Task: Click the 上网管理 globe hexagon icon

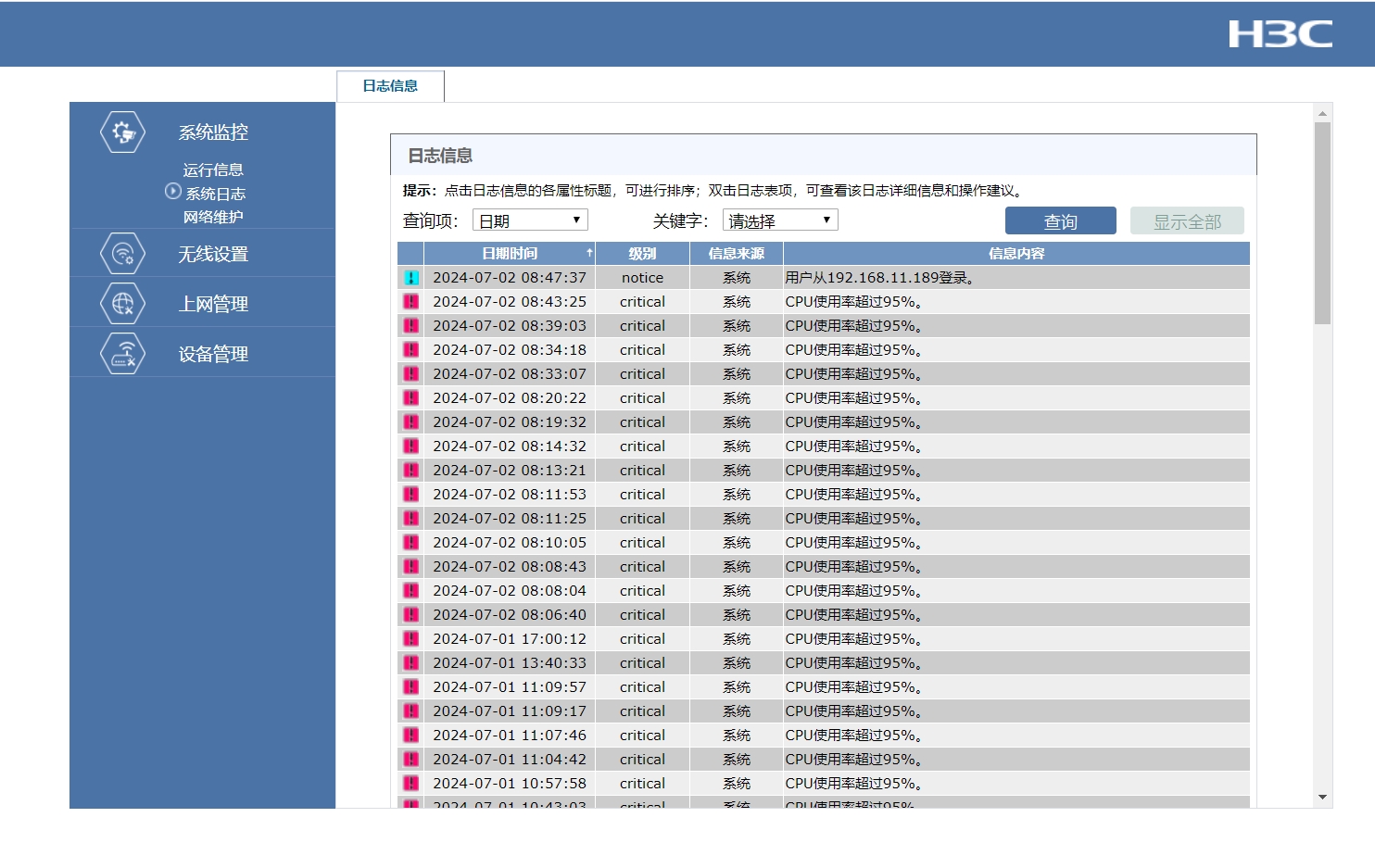Action: click(x=123, y=304)
